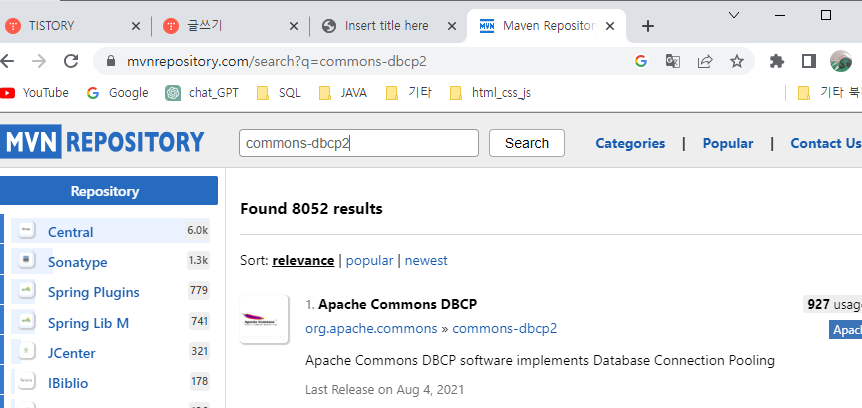
Task: Click the address bar URL
Action: click(x=277, y=62)
